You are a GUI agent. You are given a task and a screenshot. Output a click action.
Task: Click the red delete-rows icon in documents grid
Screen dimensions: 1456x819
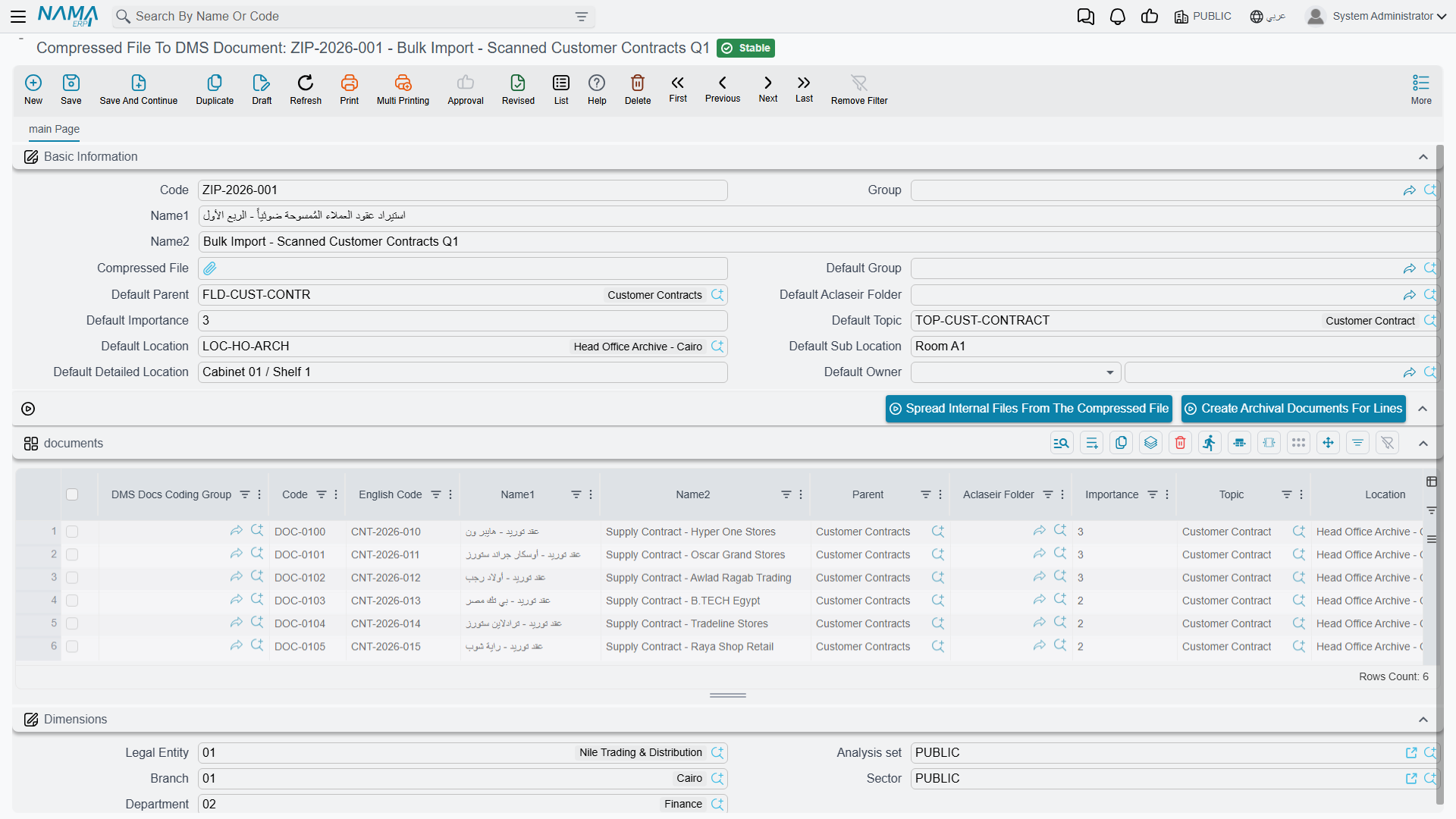coord(1180,443)
